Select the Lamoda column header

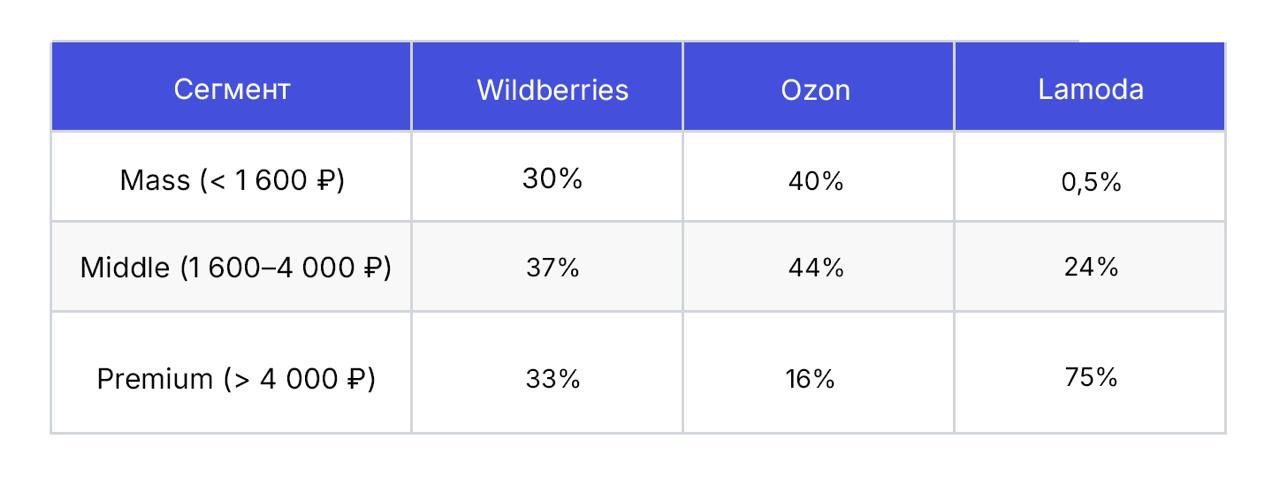(x=1090, y=90)
